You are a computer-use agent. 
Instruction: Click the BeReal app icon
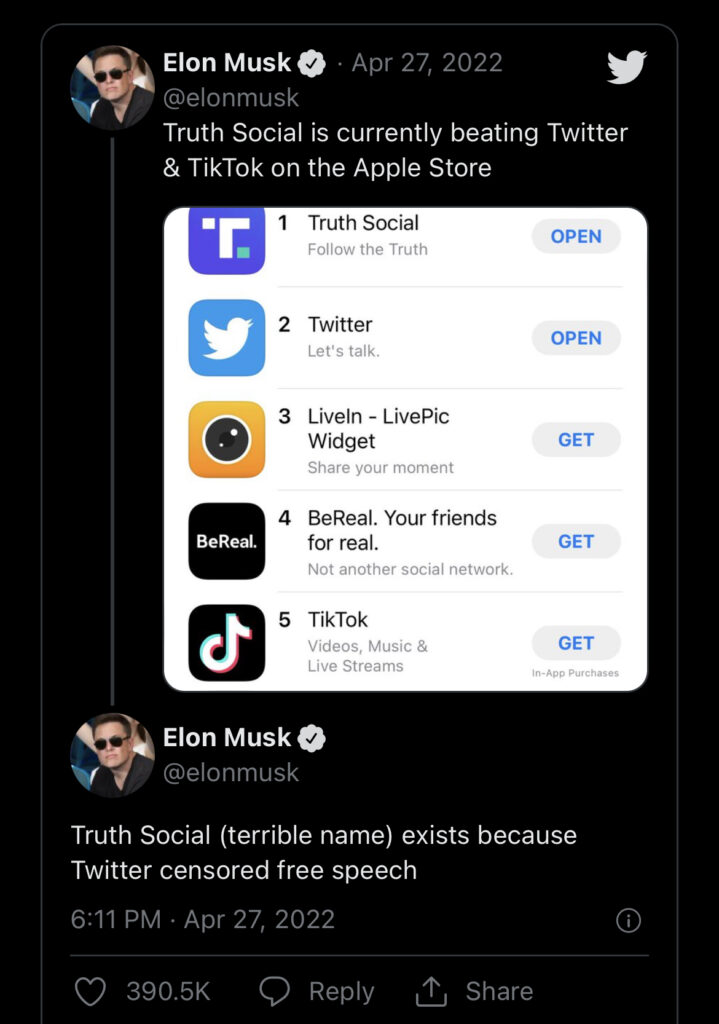227,541
